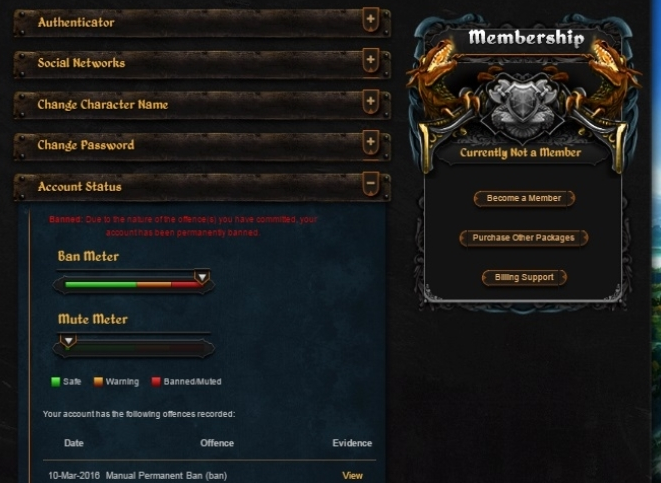Screen dimensions: 661x483
Task: Open the Social Networks header bar
Action: pyautogui.click(x=202, y=63)
